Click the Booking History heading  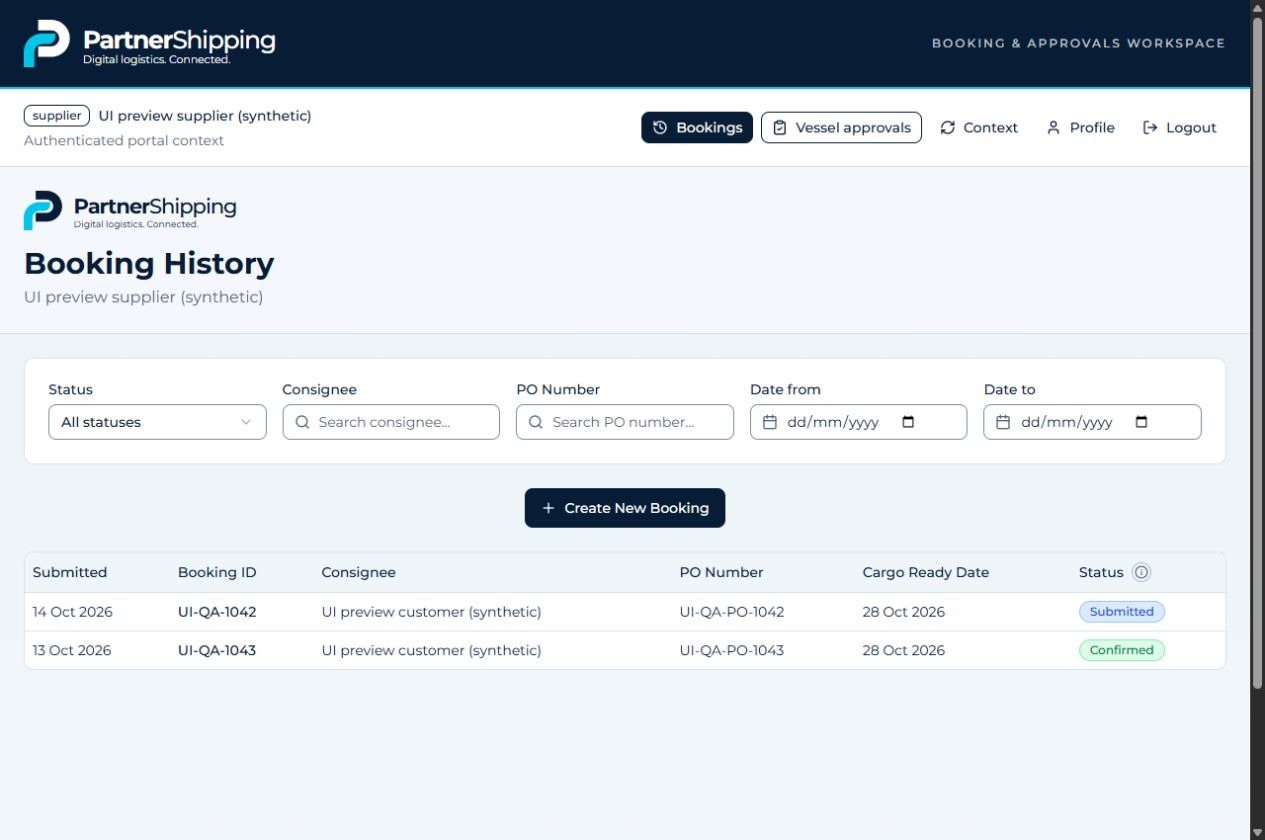pos(149,264)
